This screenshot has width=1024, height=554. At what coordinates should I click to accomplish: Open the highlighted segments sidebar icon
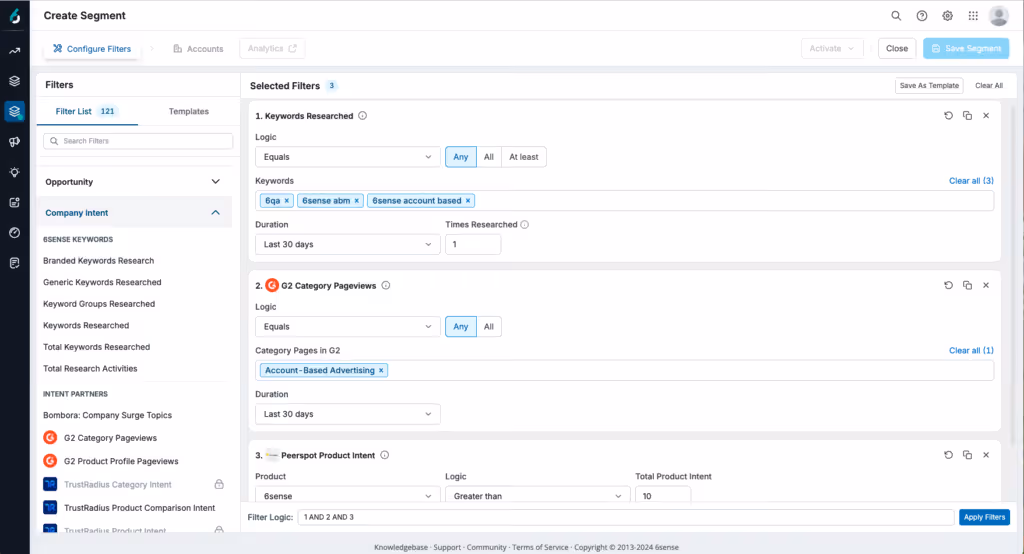[14, 111]
